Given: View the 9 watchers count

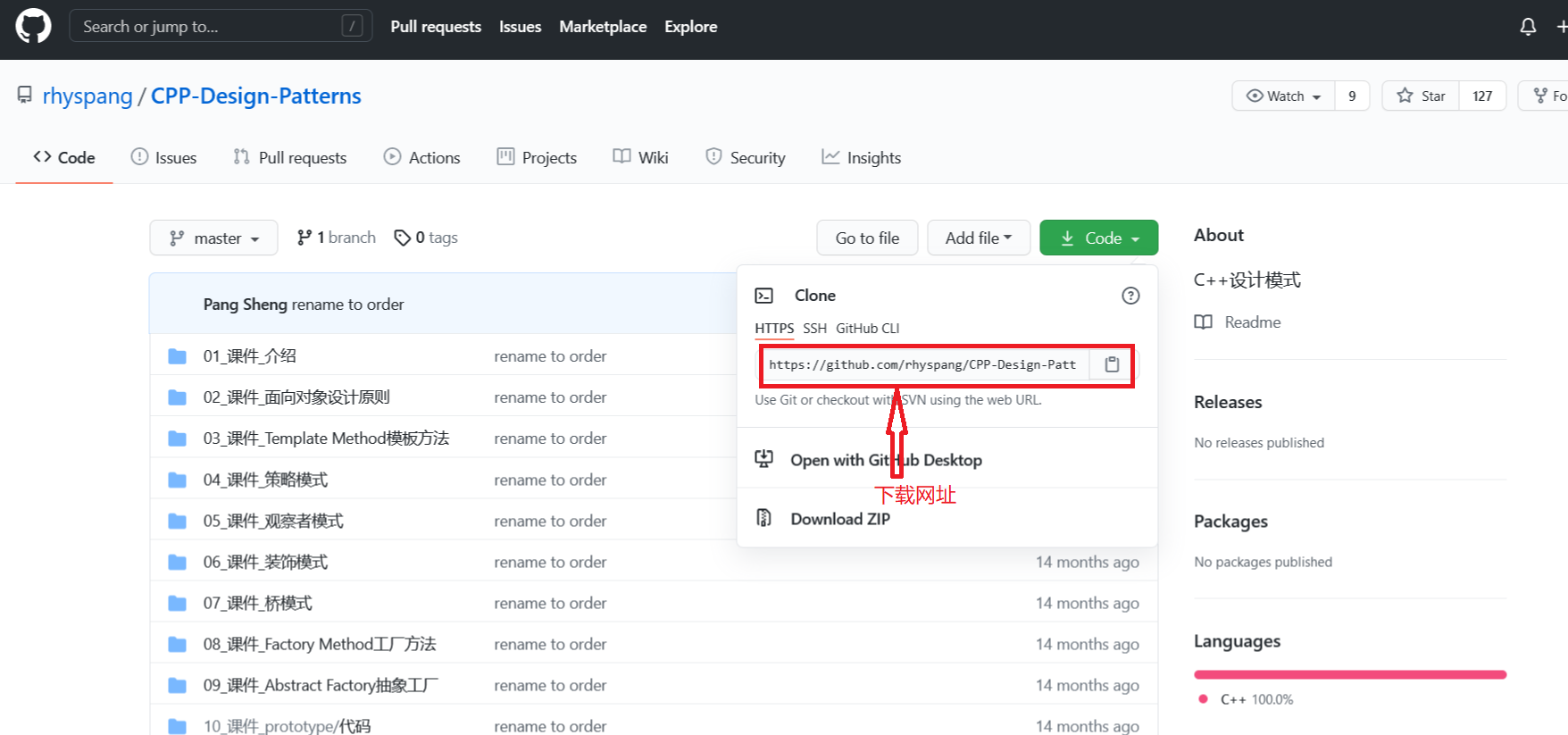Looking at the screenshot, I should pos(1352,96).
